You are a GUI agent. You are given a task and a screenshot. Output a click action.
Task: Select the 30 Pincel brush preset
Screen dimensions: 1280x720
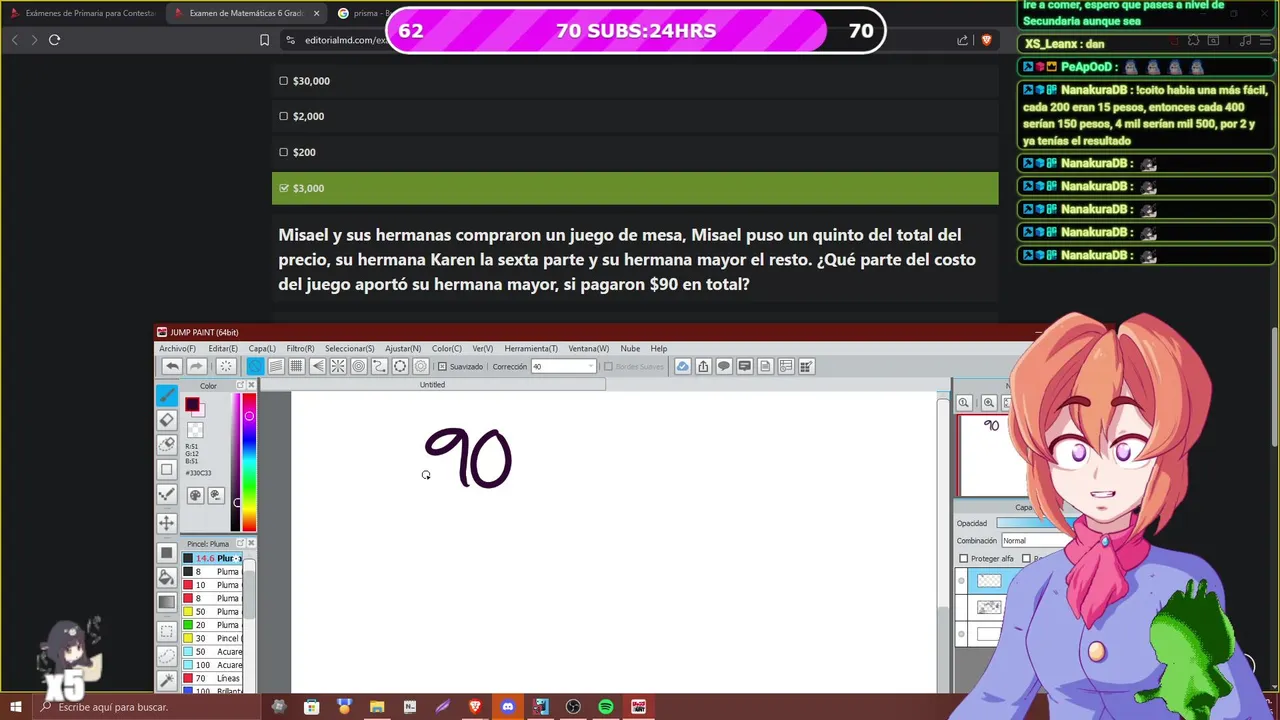pyautogui.click(x=213, y=638)
